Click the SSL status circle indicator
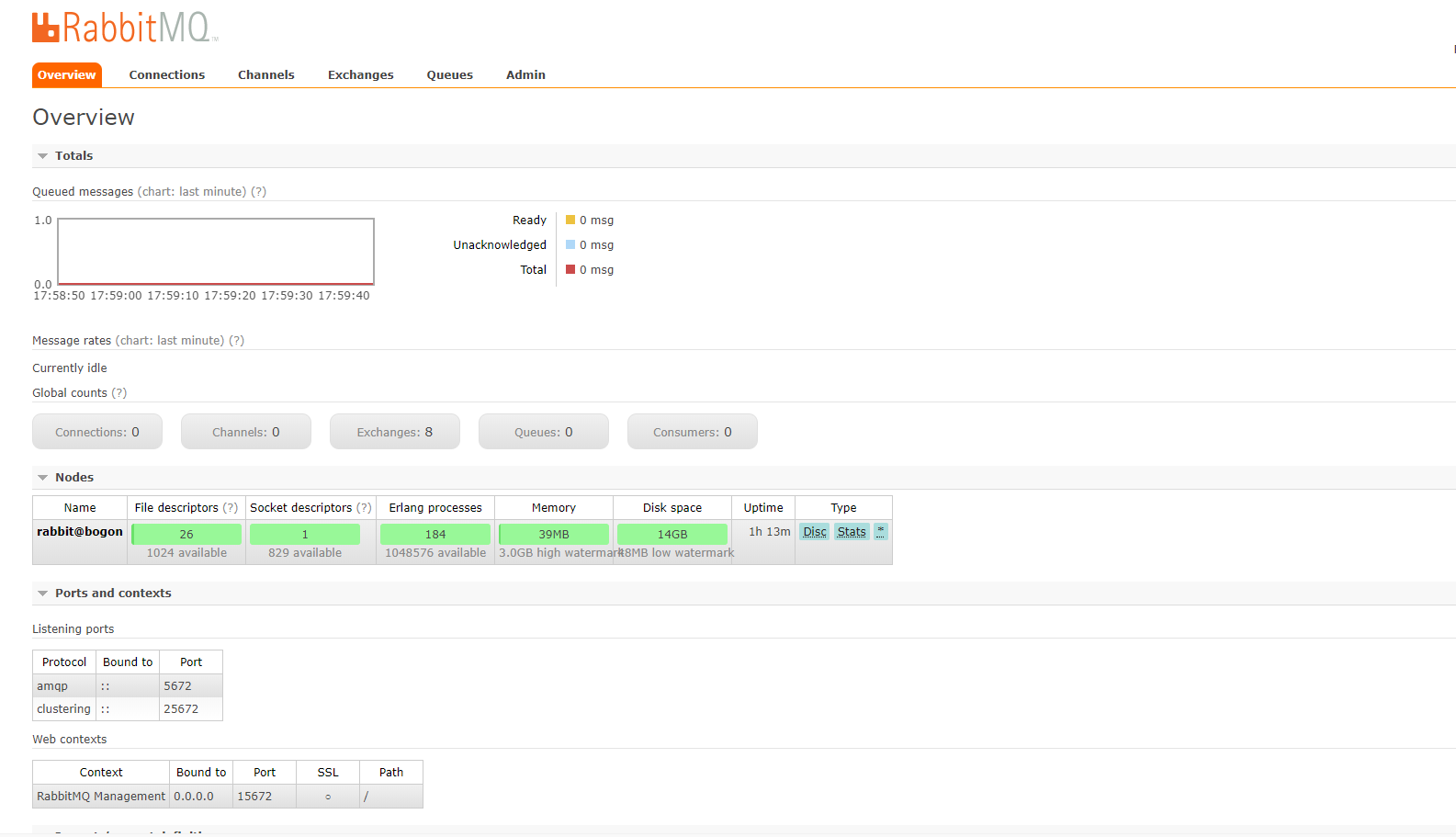 [x=328, y=797]
